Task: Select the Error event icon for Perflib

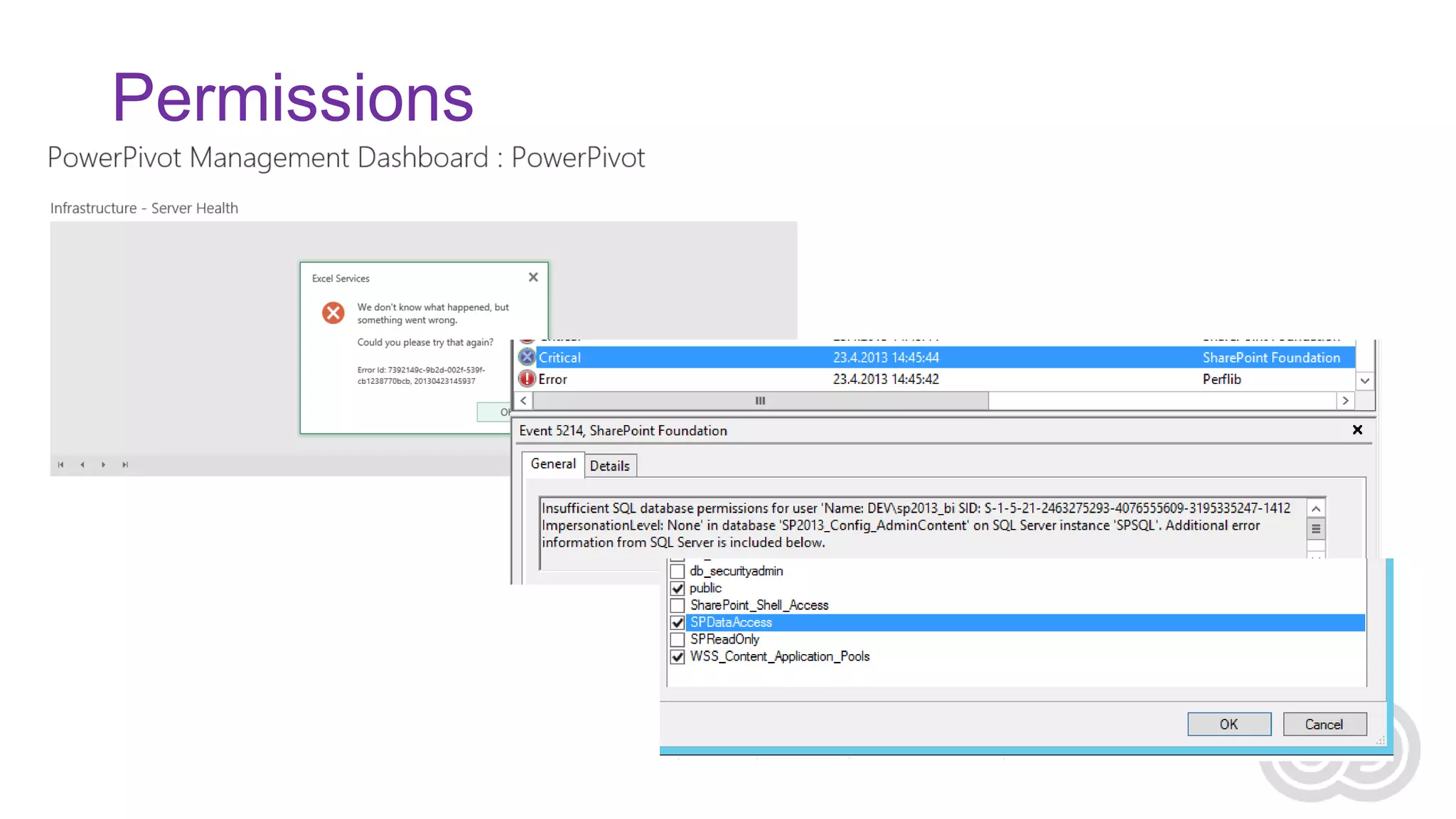Action: click(527, 379)
